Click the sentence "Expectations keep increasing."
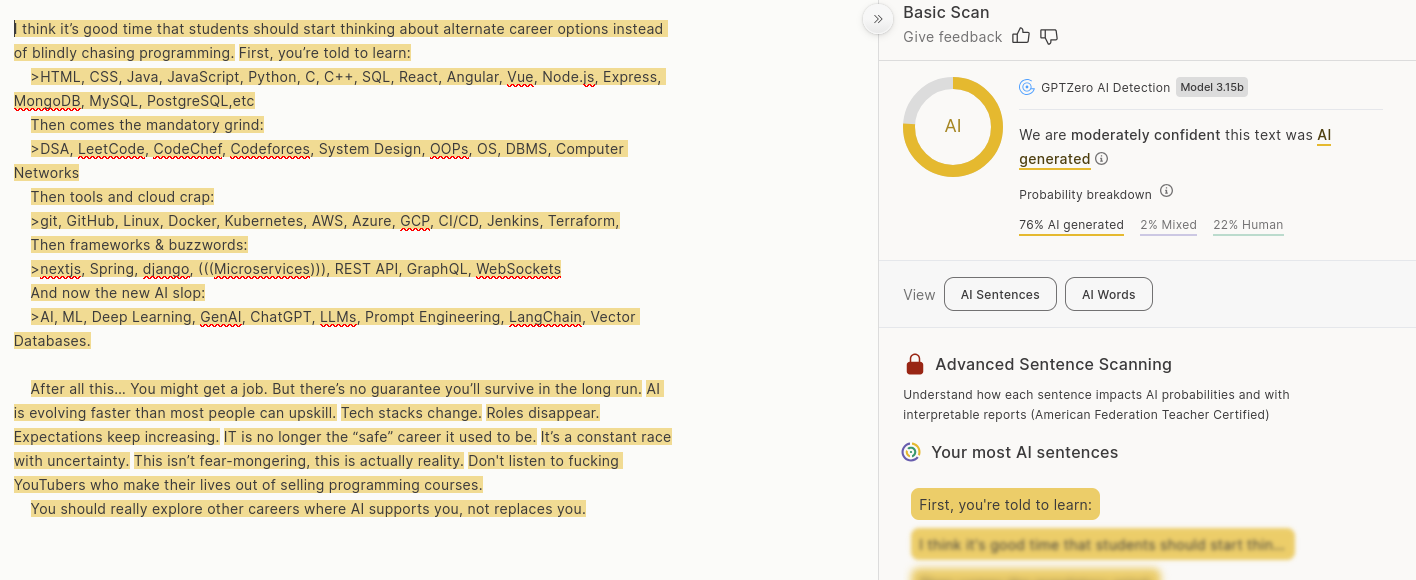 click(x=116, y=437)
